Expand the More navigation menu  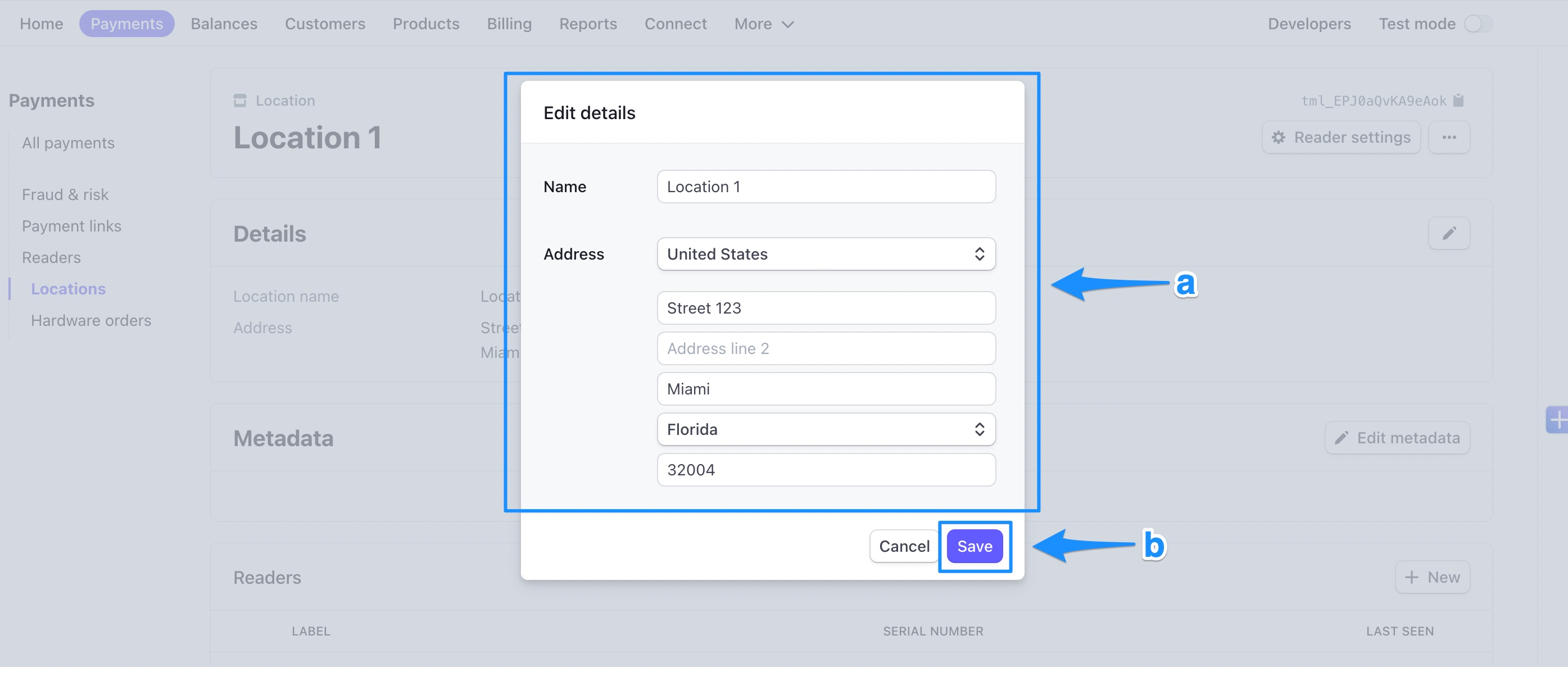[x=763, y=24]
